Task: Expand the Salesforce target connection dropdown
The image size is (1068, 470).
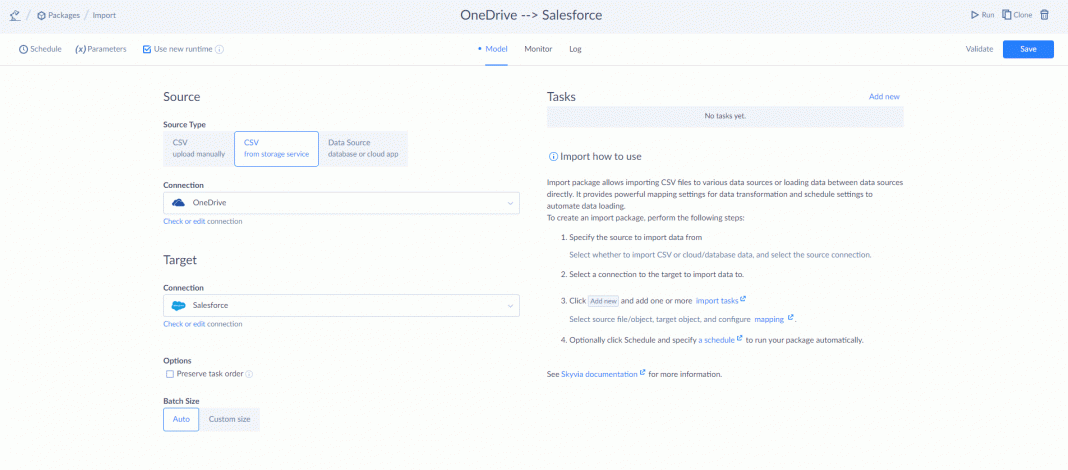Action: point(510,306)
